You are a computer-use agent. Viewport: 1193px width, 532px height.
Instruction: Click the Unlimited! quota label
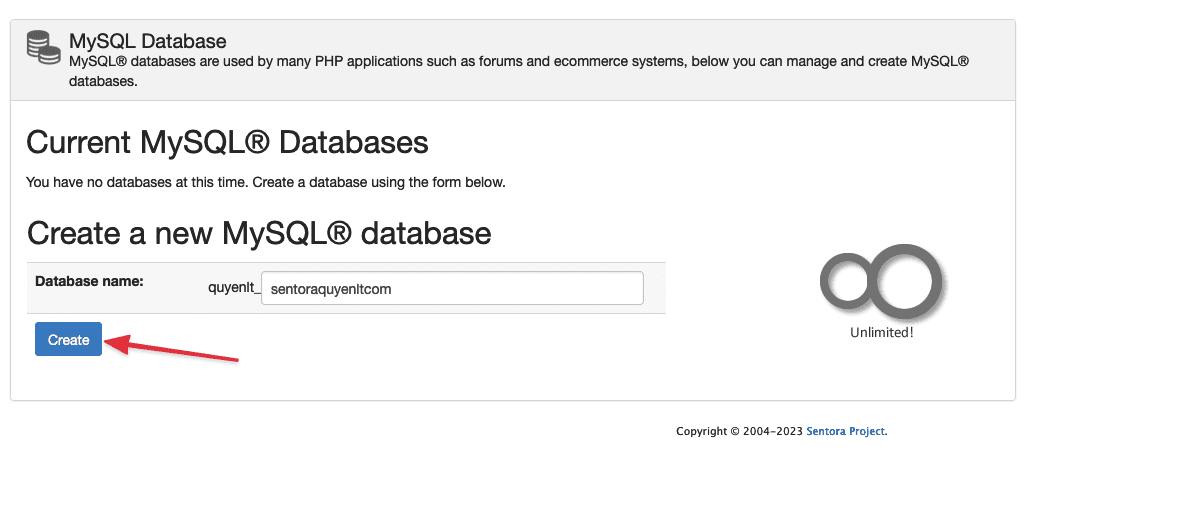point(881,333)
